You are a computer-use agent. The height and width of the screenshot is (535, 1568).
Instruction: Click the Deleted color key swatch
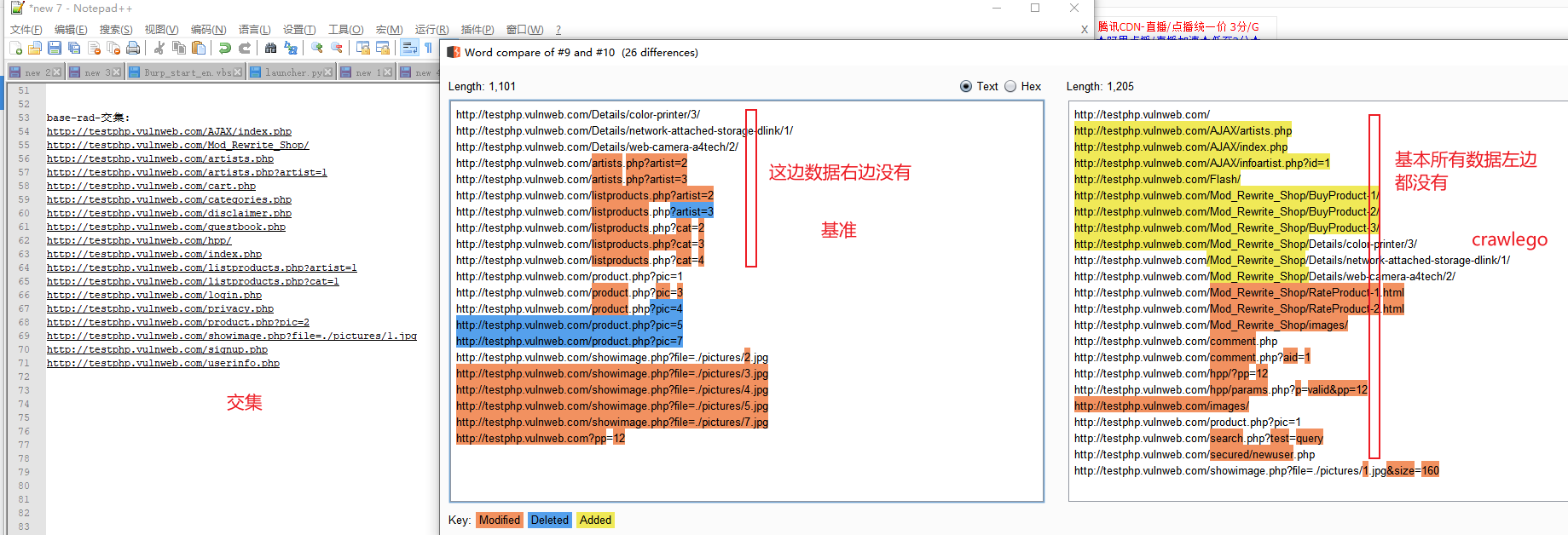coord(549,520)
